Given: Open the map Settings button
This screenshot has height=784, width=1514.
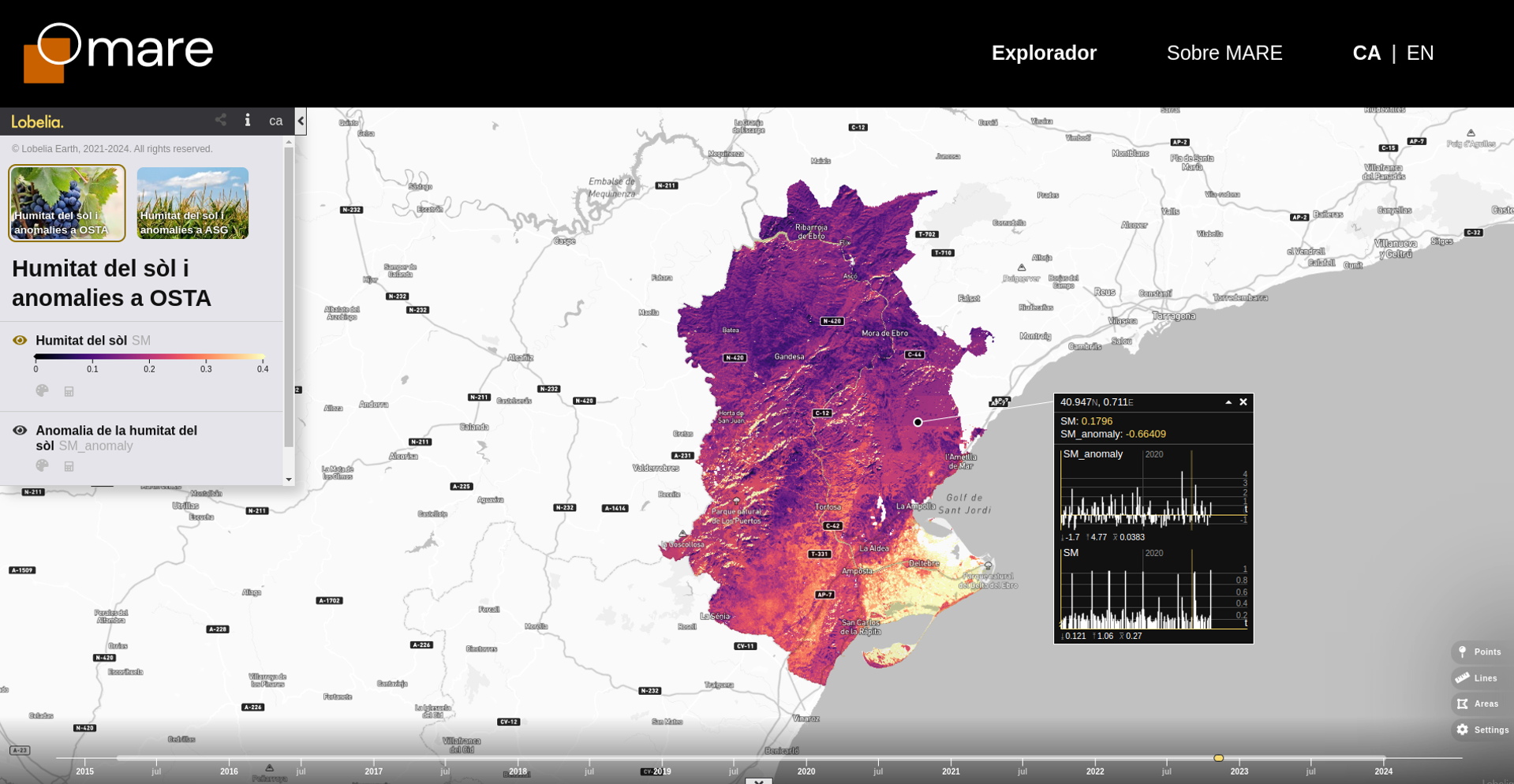Looking at the screenshot, I should coord(1482,730).
